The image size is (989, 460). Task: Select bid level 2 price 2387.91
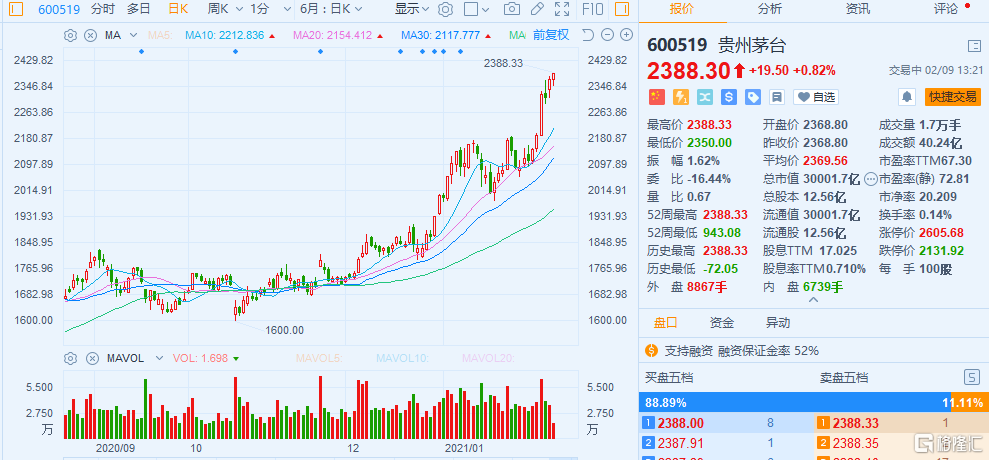pos(680,443)
